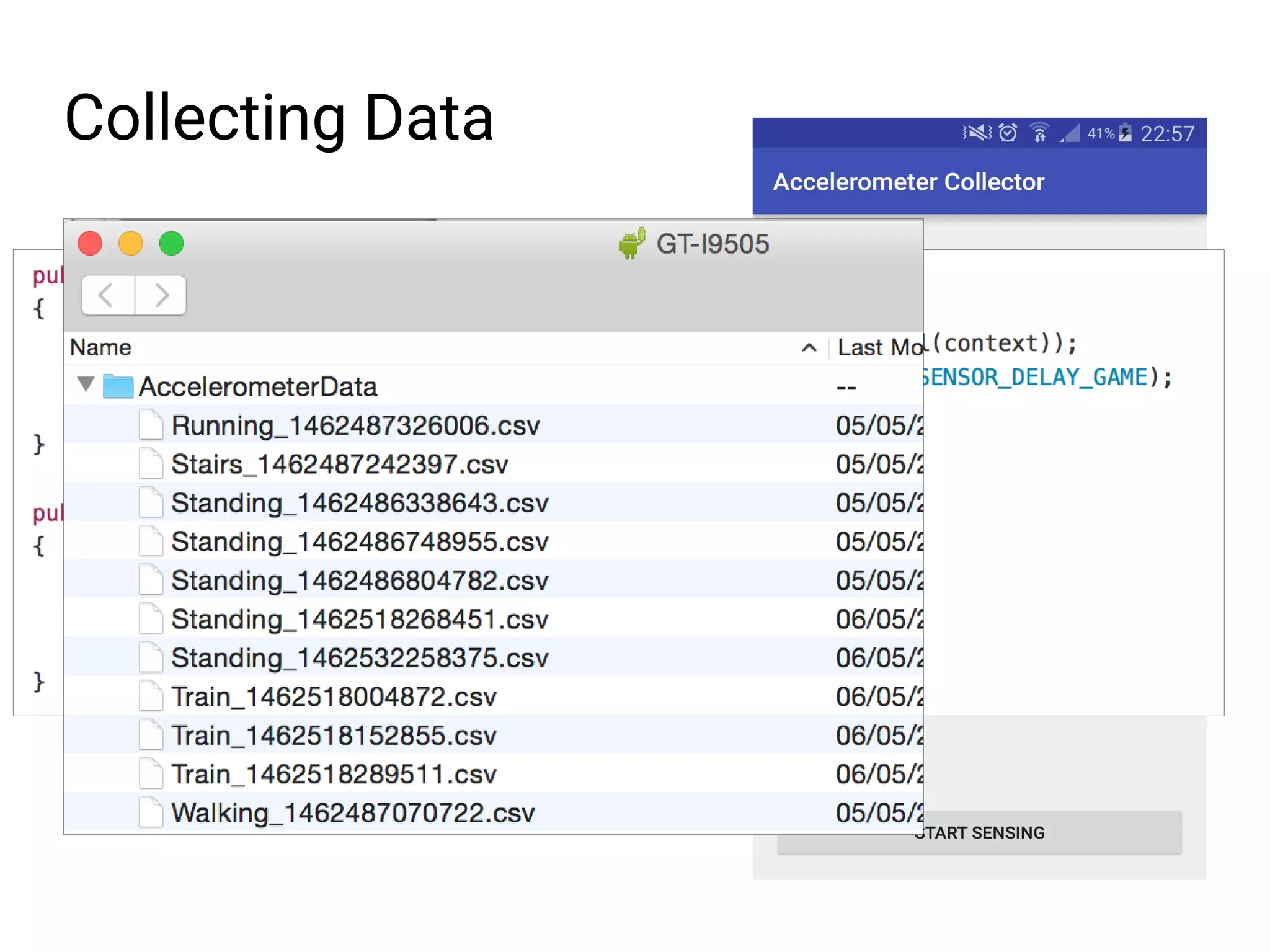Click file icon of Train_1462518004872.csv
This screenshot has height=952, width=1270.
[x=151, y=696]
